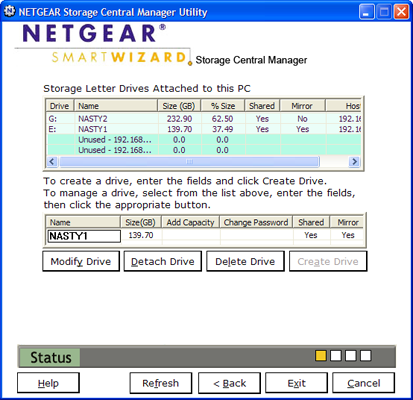Click the Exit button
Viewport: 413px width, 400px height.
click(296, 383)
